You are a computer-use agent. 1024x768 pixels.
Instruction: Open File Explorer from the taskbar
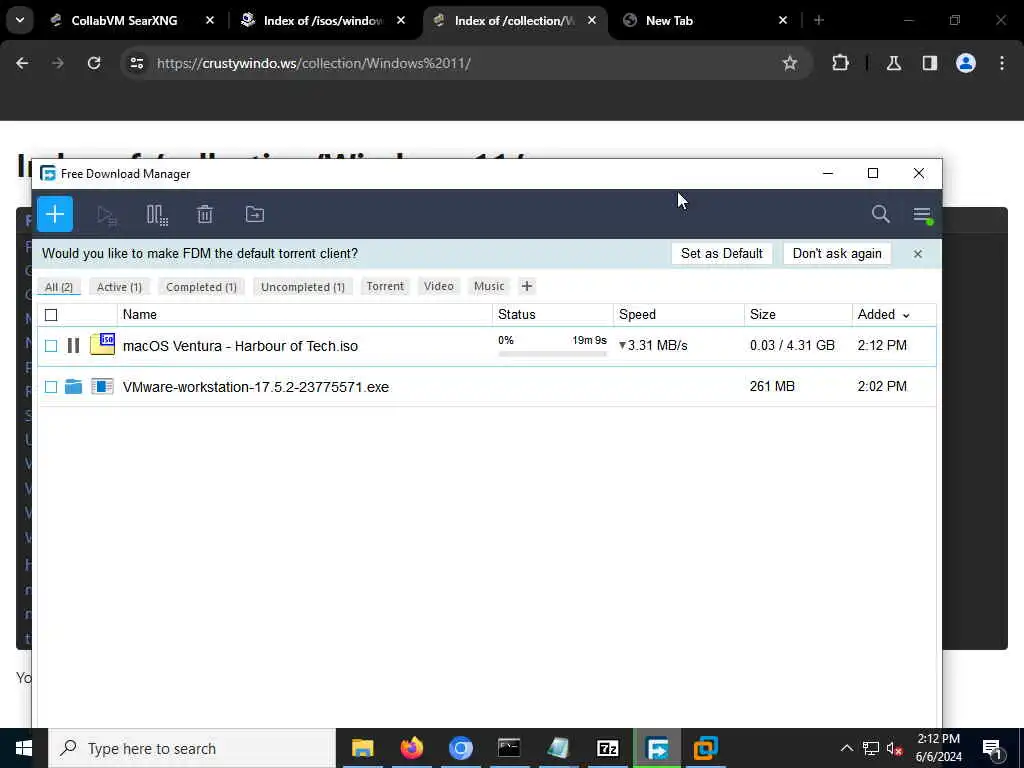tap(362, 748)
